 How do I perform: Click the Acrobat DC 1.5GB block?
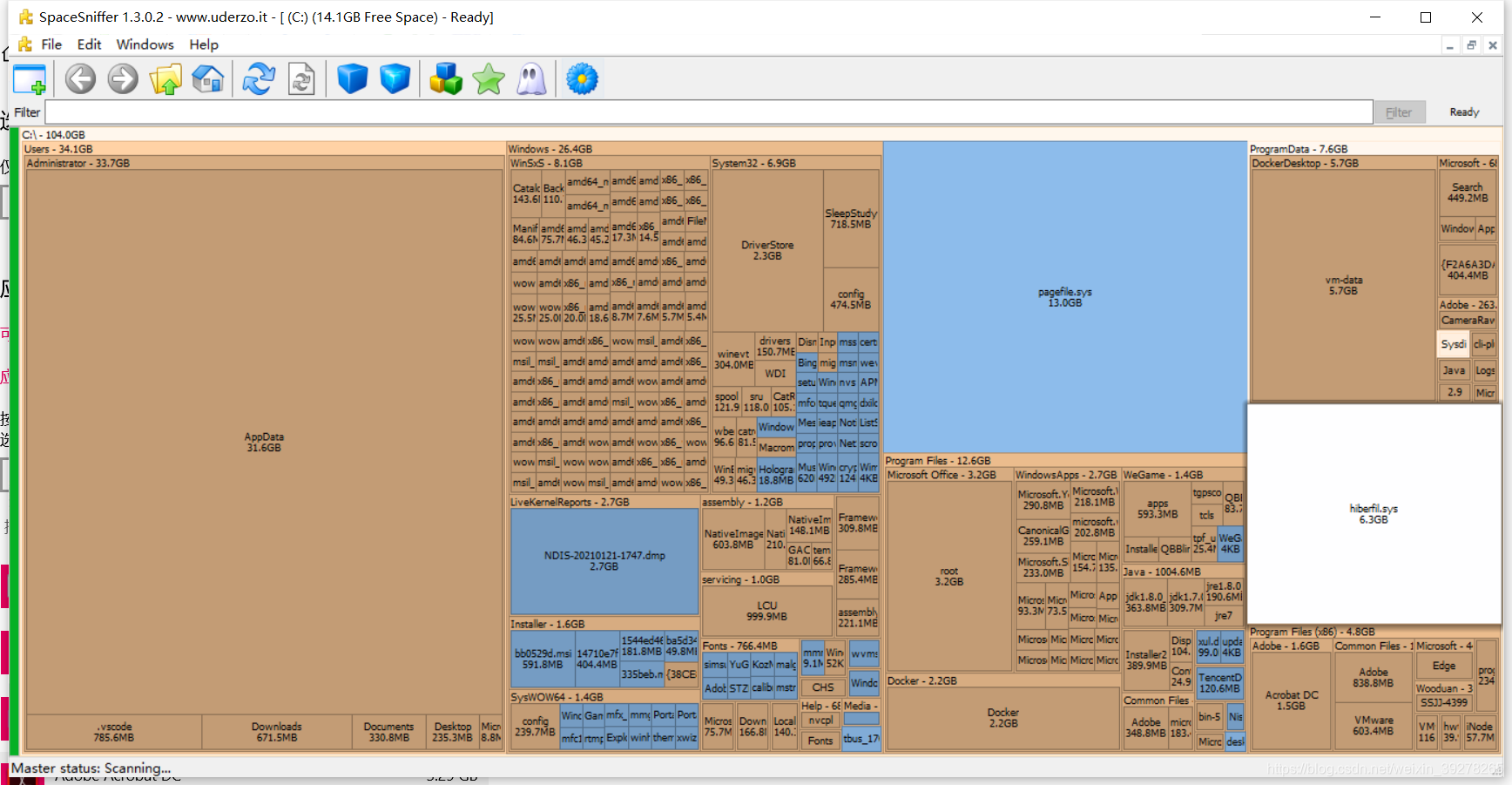1291,700
